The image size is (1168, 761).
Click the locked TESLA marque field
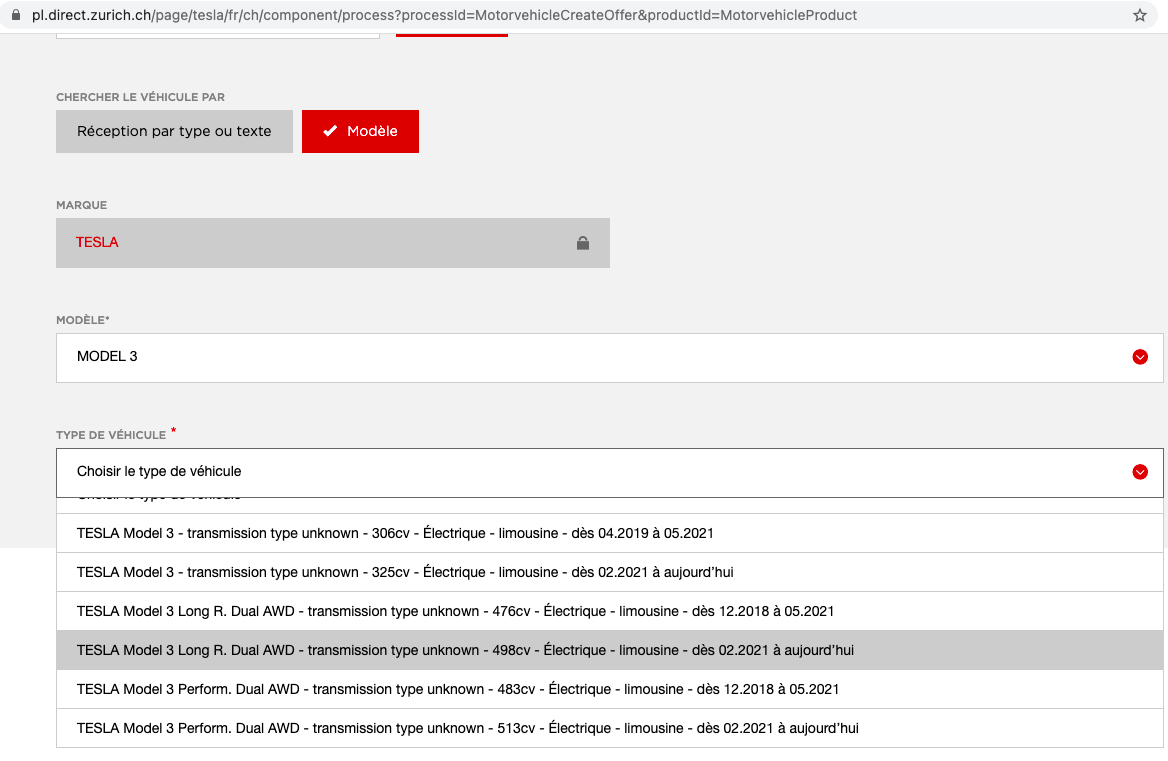point(332,243)
